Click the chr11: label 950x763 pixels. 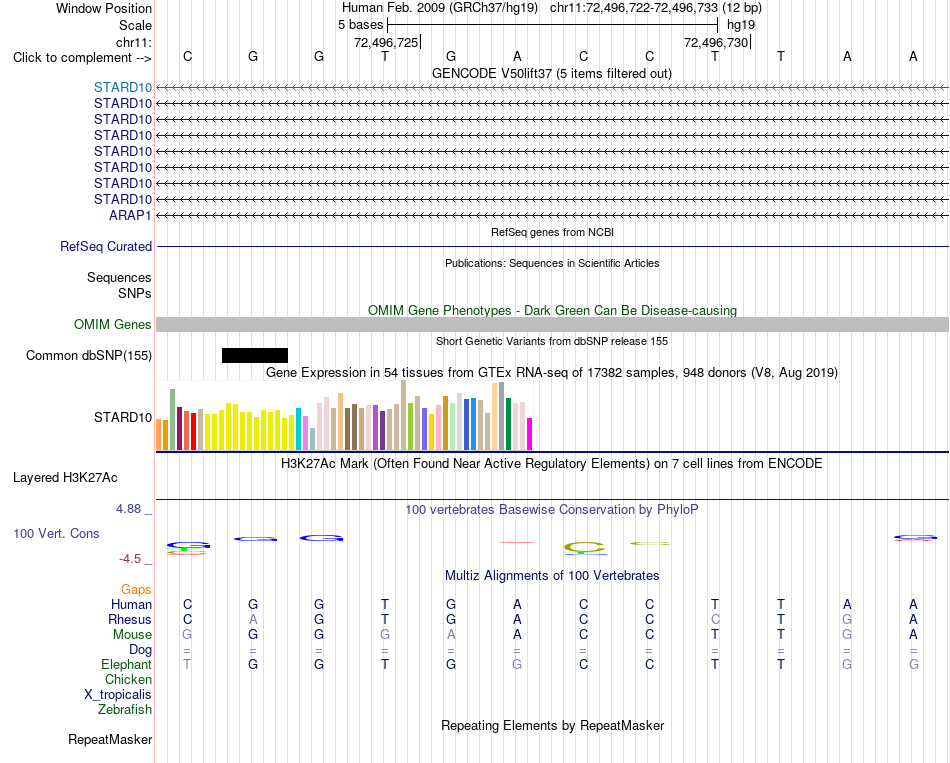tap(133, 42)
